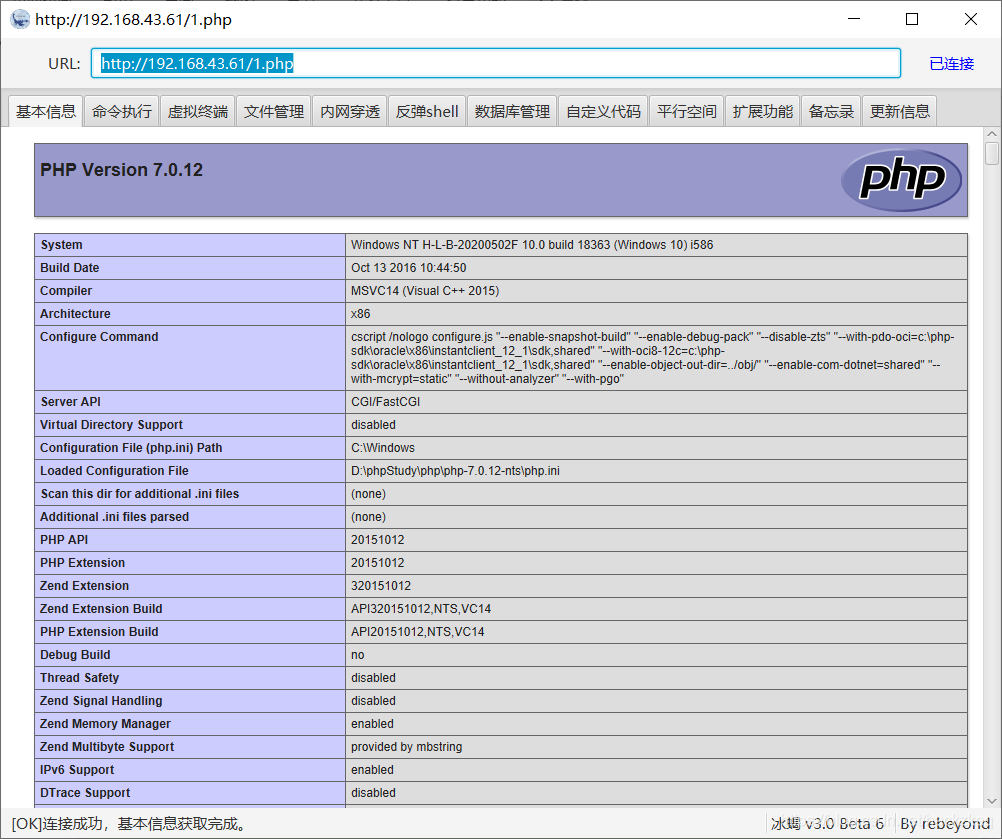
Task: Click the IPv6 Support label
Action: (x=77, y=770)
